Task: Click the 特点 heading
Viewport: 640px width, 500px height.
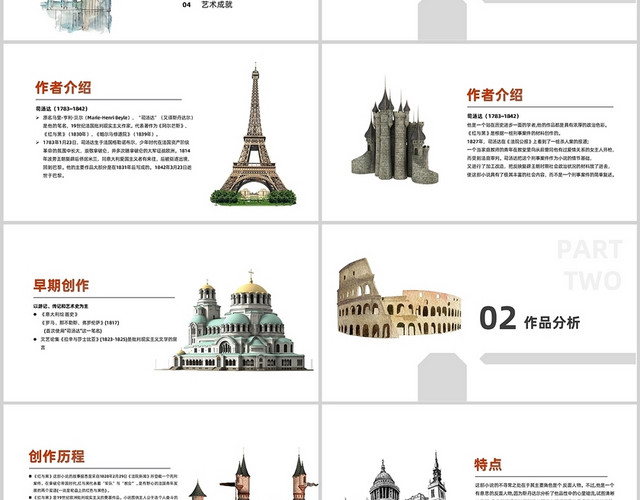Action: pyautogui.click(x=488, y=464)
